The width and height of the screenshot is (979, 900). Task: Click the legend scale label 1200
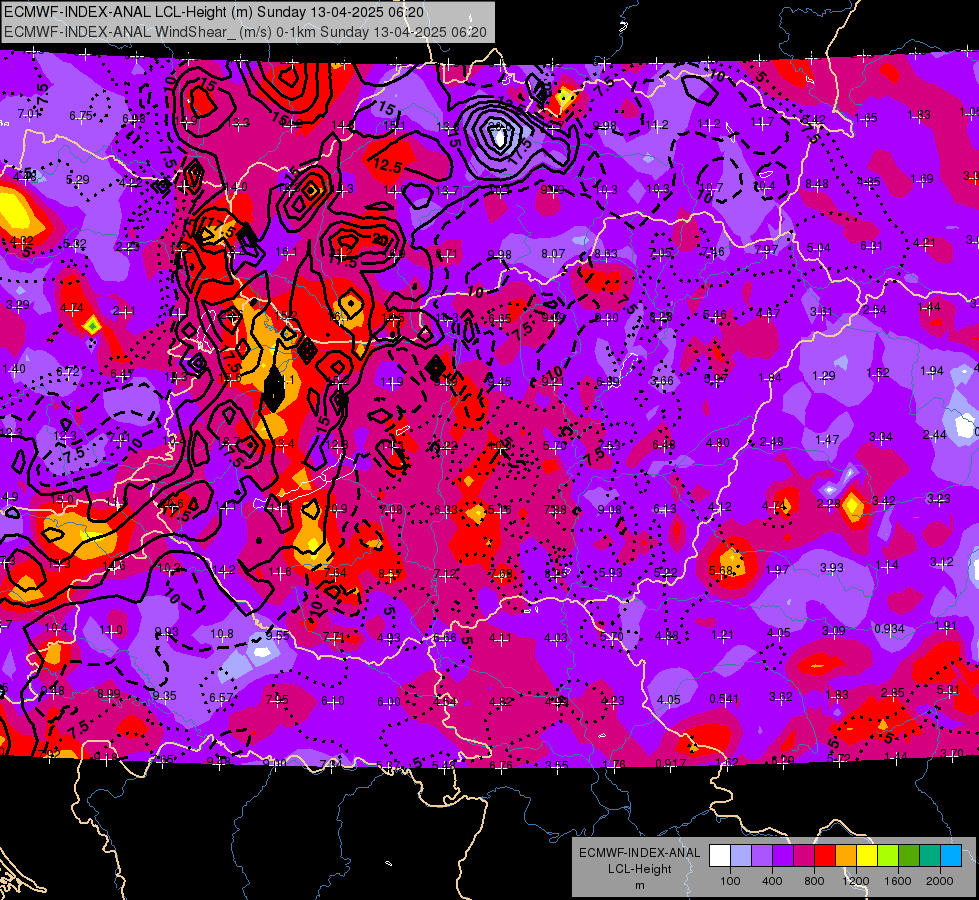tap(856, 881)
